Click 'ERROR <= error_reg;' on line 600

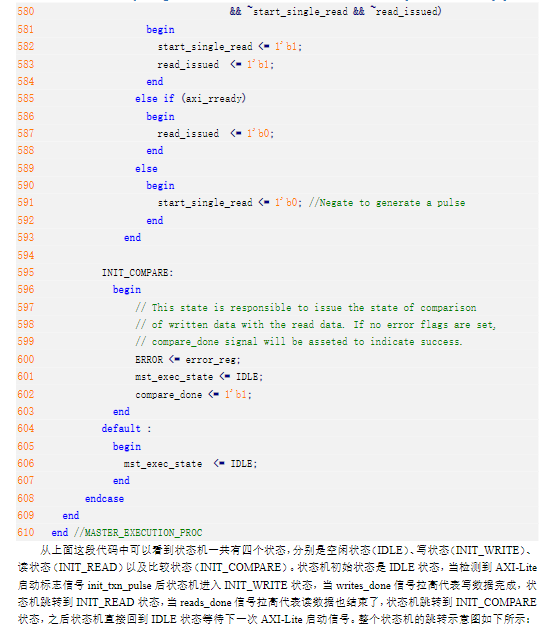188,360
